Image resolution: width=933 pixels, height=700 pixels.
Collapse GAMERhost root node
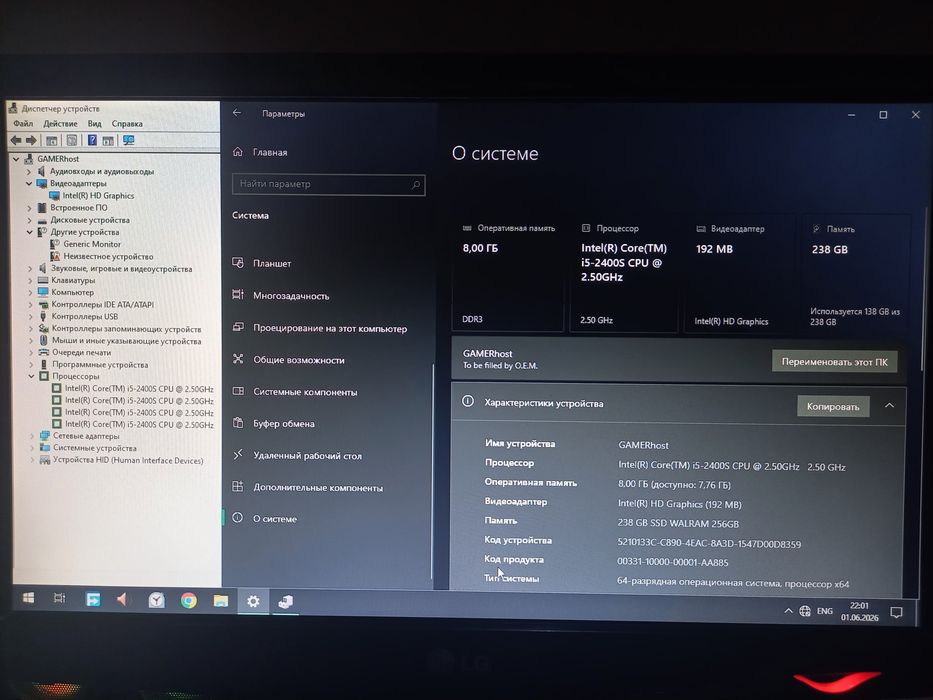click(16, 159)
